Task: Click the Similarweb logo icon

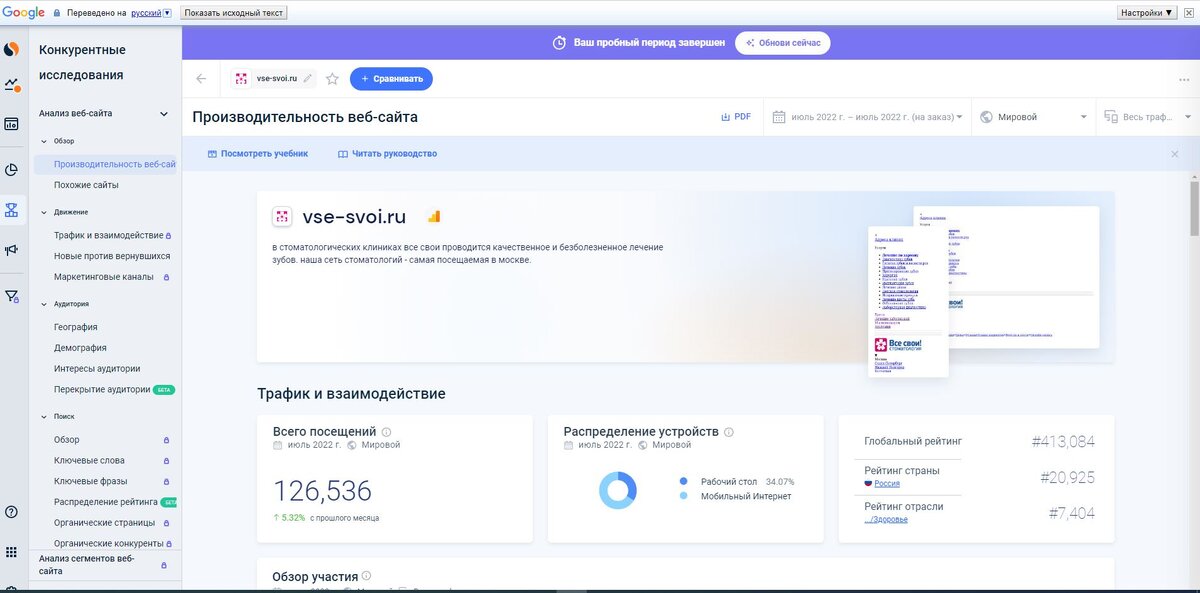Action: pos(11,49)
